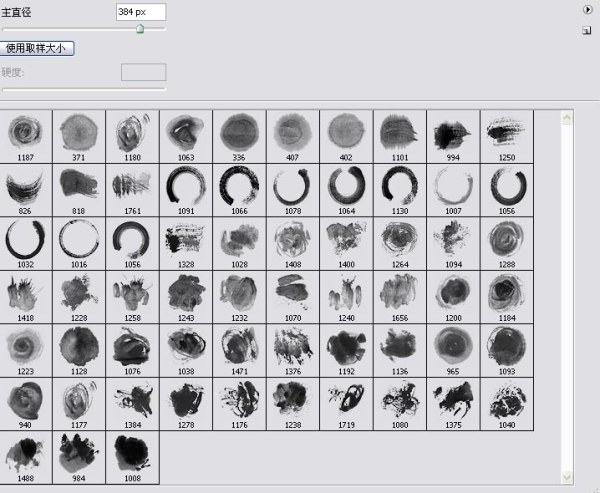Click the scrollbar up arrow in brush list
This screenshot has width=600, height=493.
pos(567,117)
